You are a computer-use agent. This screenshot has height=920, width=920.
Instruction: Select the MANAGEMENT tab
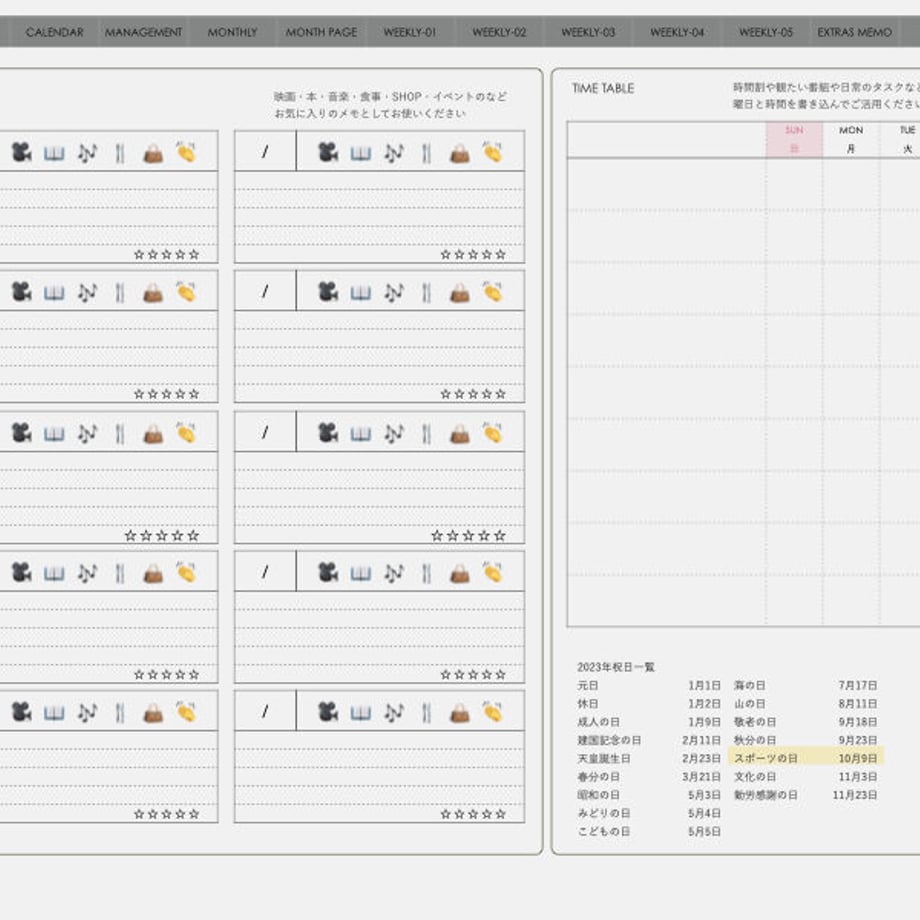[x=143, y=32]
